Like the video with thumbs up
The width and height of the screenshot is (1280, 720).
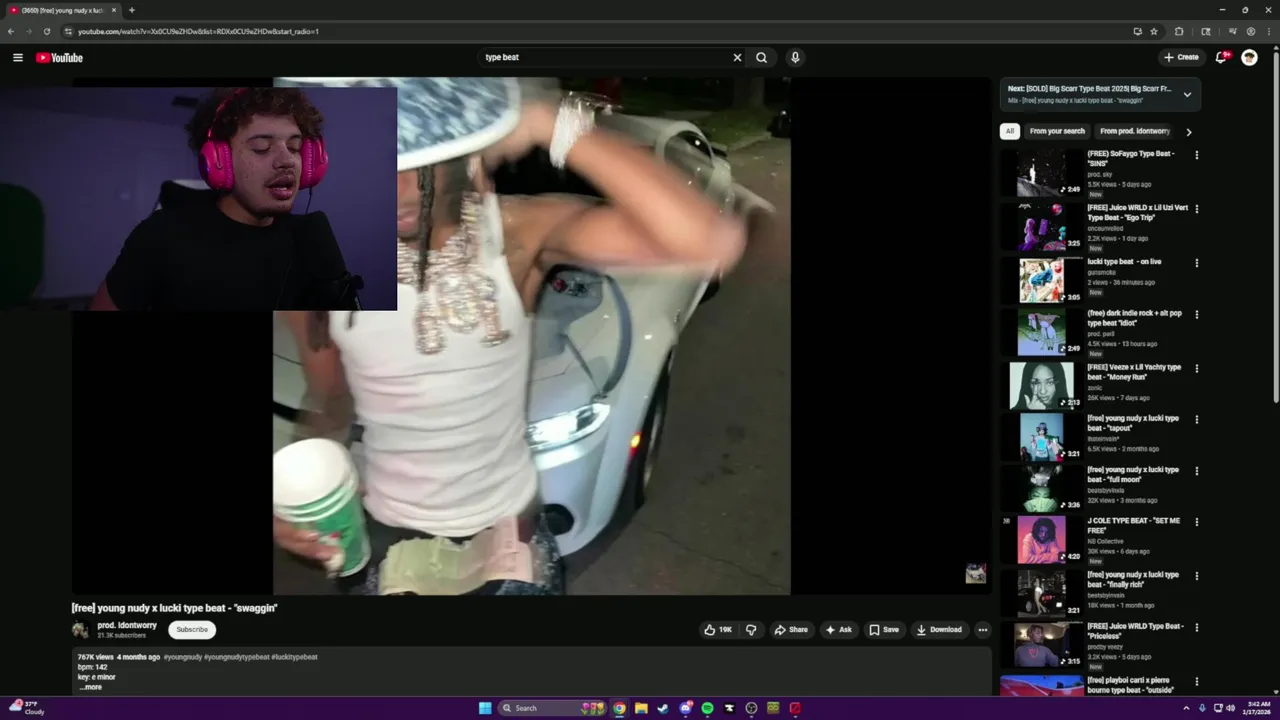pyautogui.click(x=717, y=630)
